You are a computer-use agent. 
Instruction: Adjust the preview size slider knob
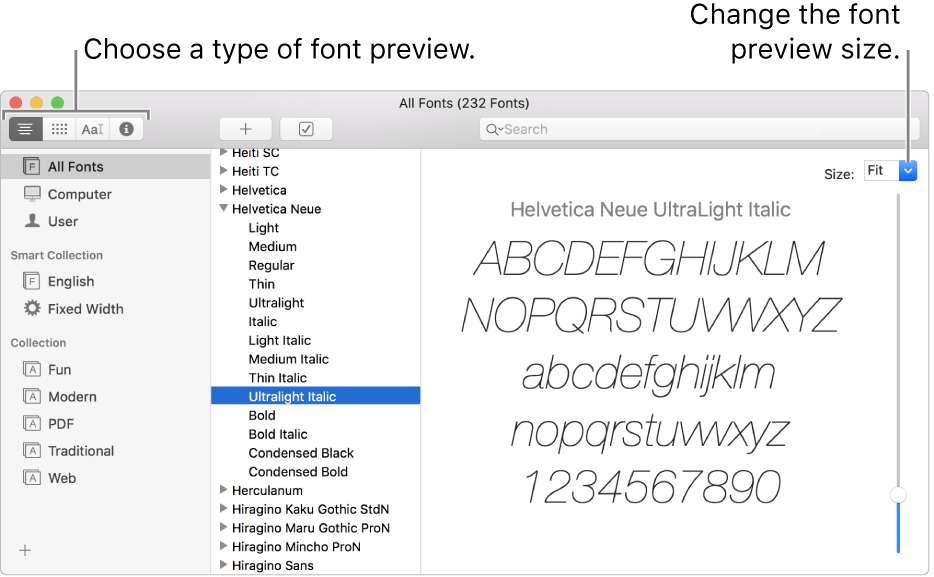898,495
